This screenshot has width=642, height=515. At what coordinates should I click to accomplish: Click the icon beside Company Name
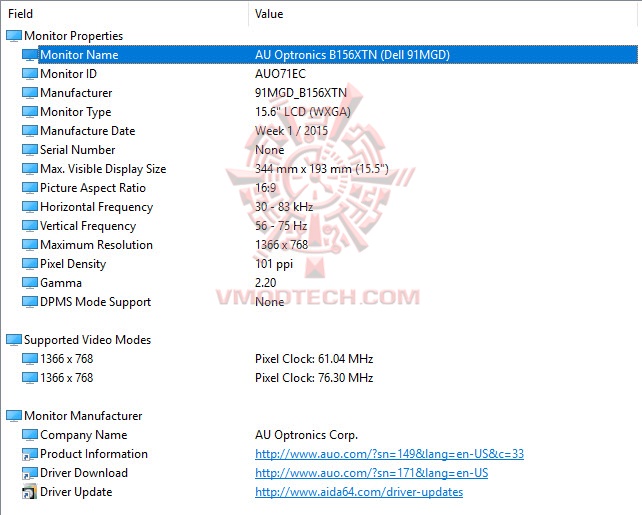point(30,435)
